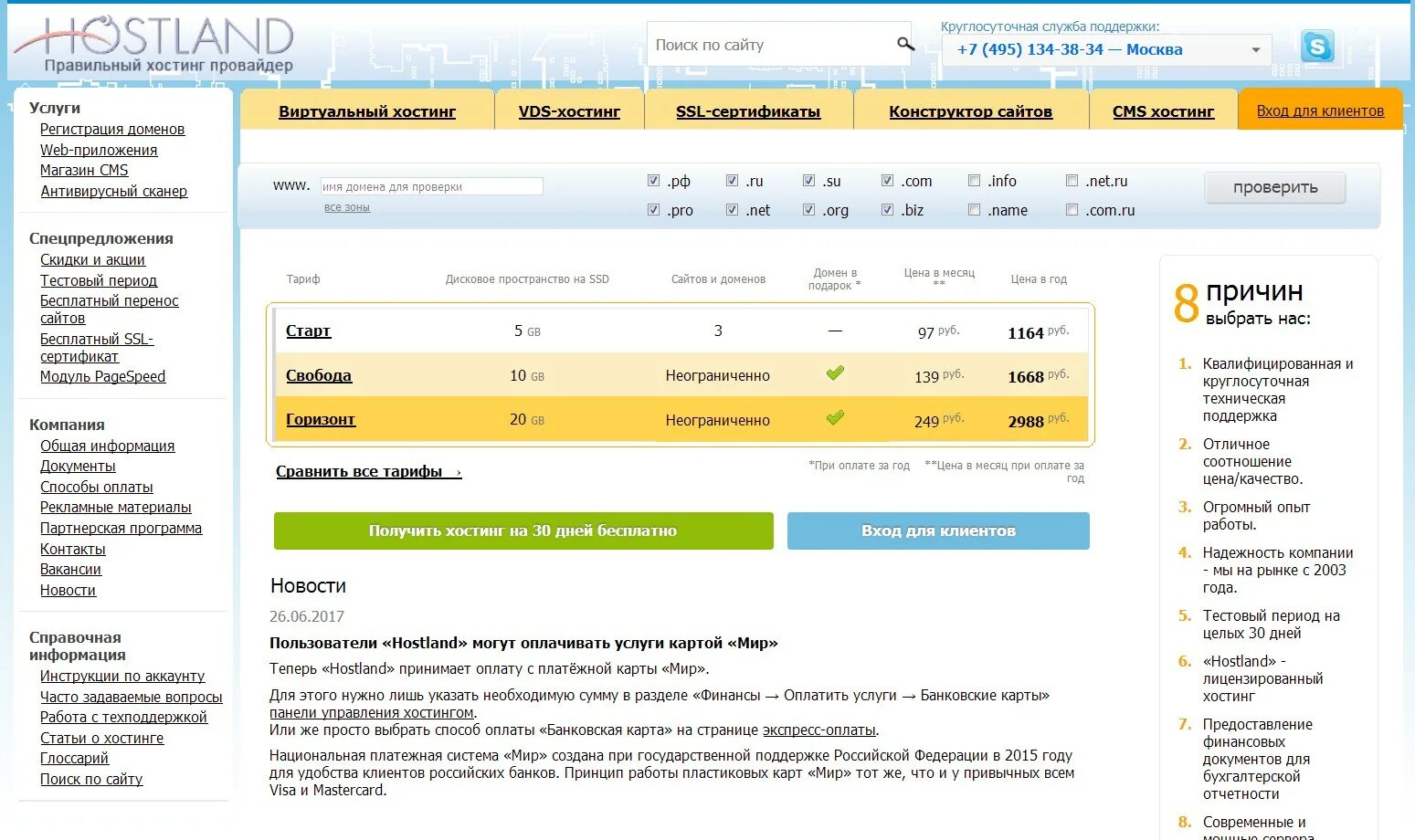Open Регистрация доменов link
The image size is (1415, 840).
click(x=112, y=130)
